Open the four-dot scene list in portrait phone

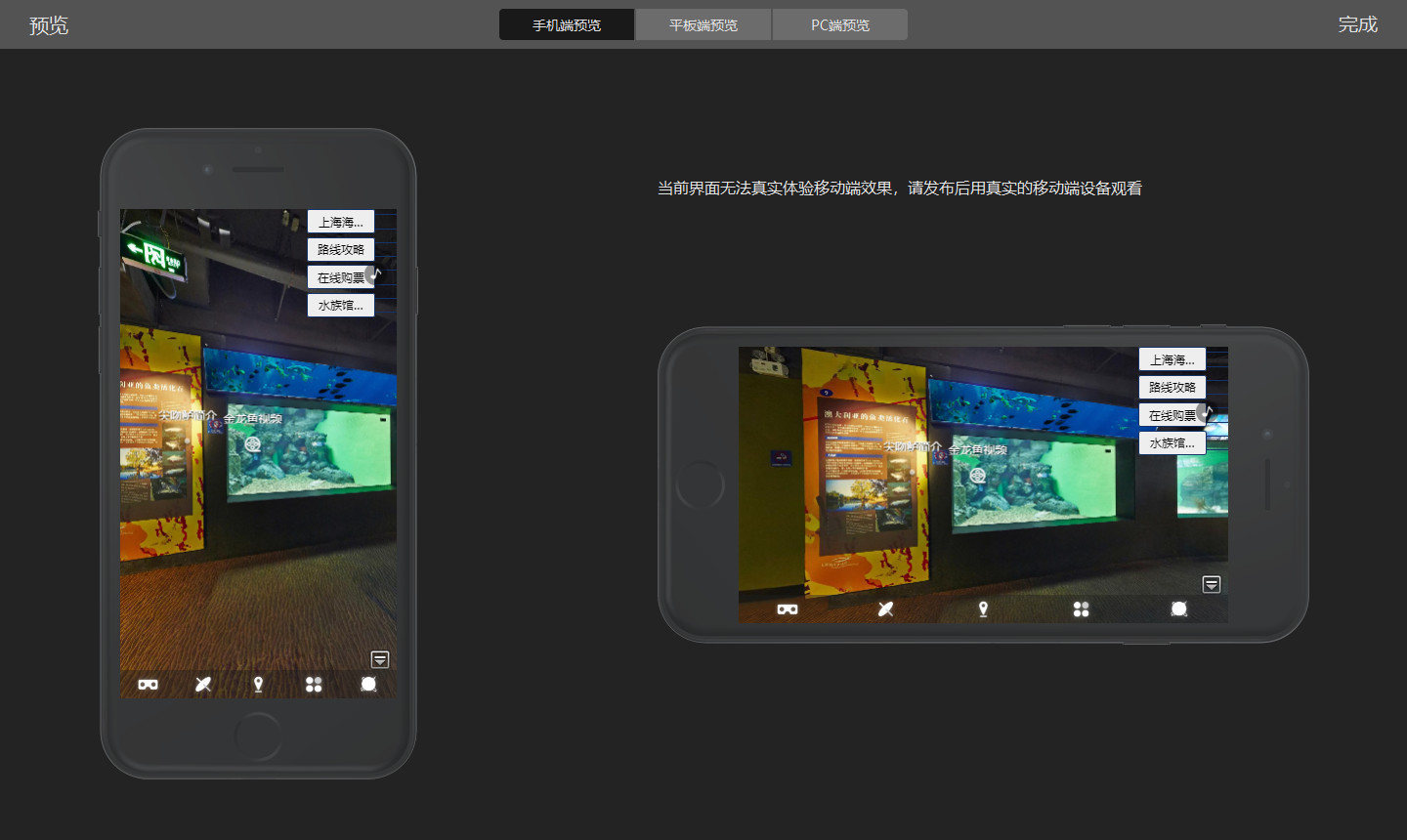point(314,685)
